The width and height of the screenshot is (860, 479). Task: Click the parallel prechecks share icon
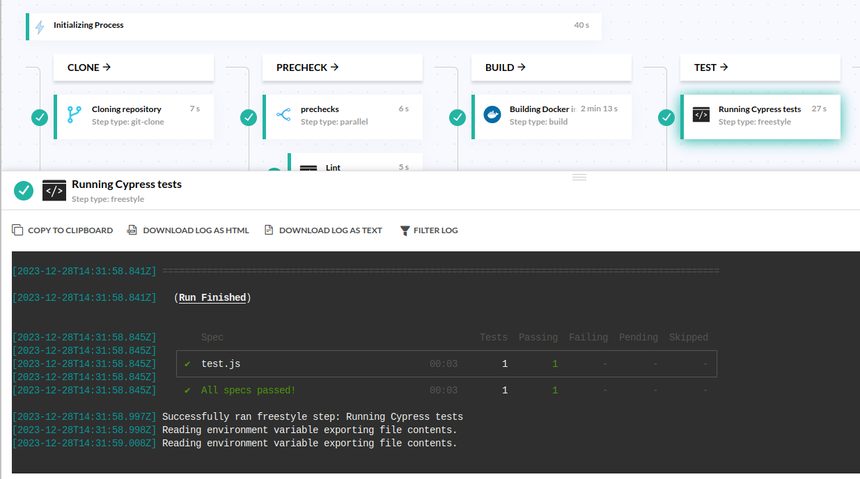(x=282, y=115)
